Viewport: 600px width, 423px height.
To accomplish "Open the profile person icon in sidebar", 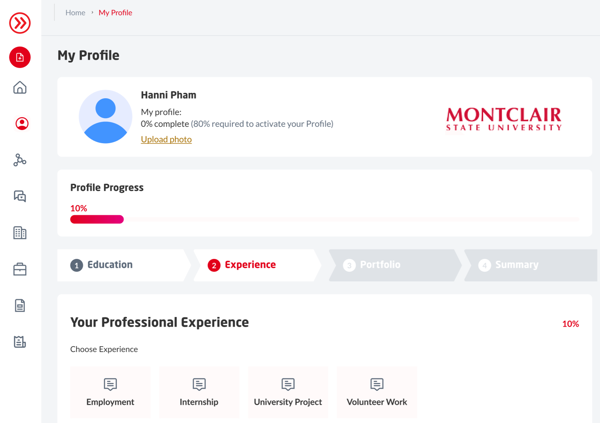I will click(x=21, y=124).
